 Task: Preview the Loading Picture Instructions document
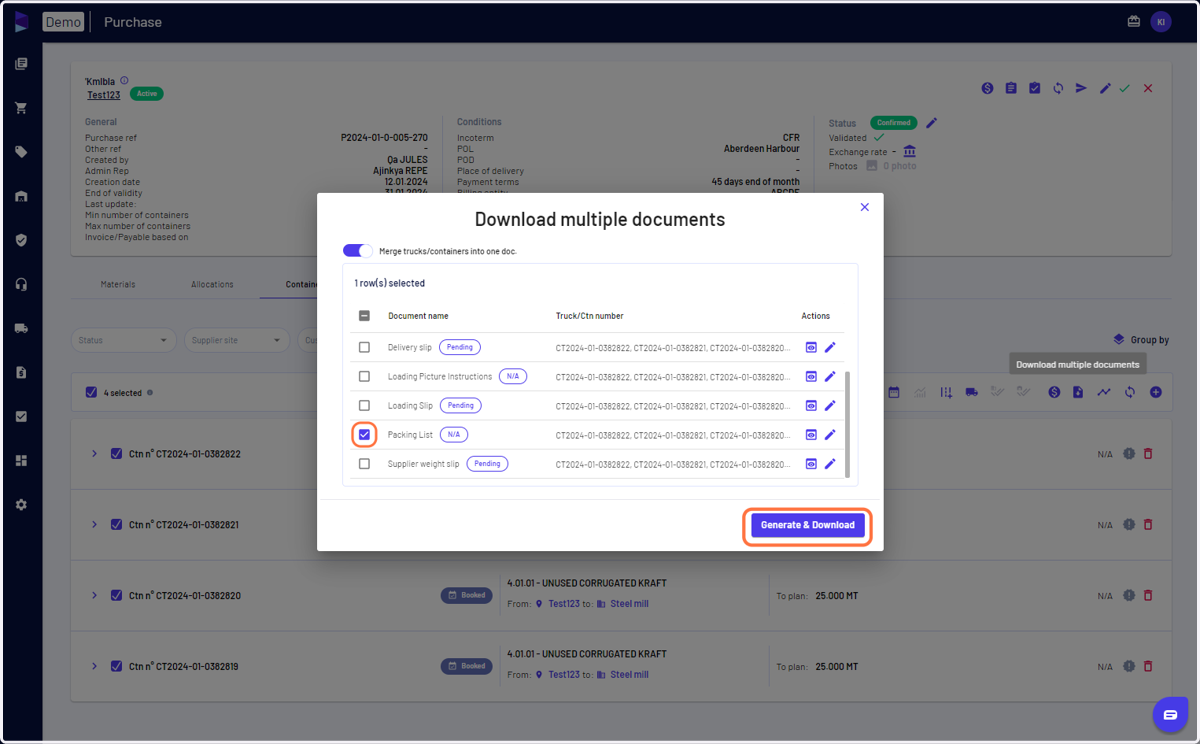(x=811, y=377)
